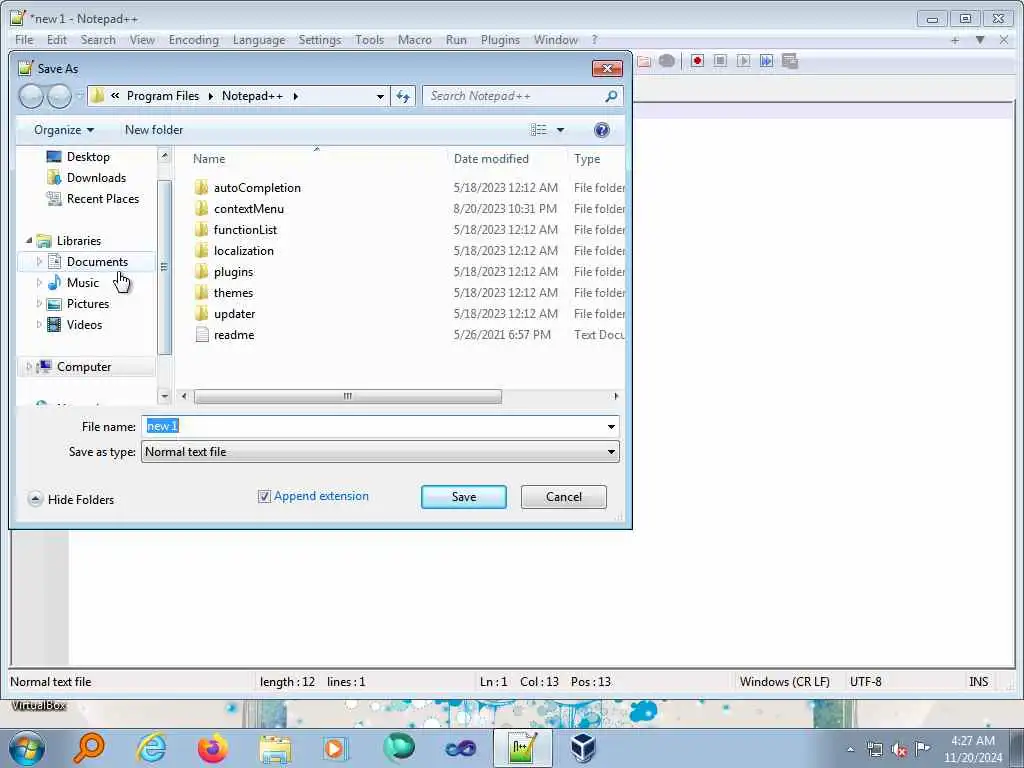Image resolution: width=1024 pixels, height=768 pixels.
Task: Open the Organize dropdown menu
Action: 63,130
